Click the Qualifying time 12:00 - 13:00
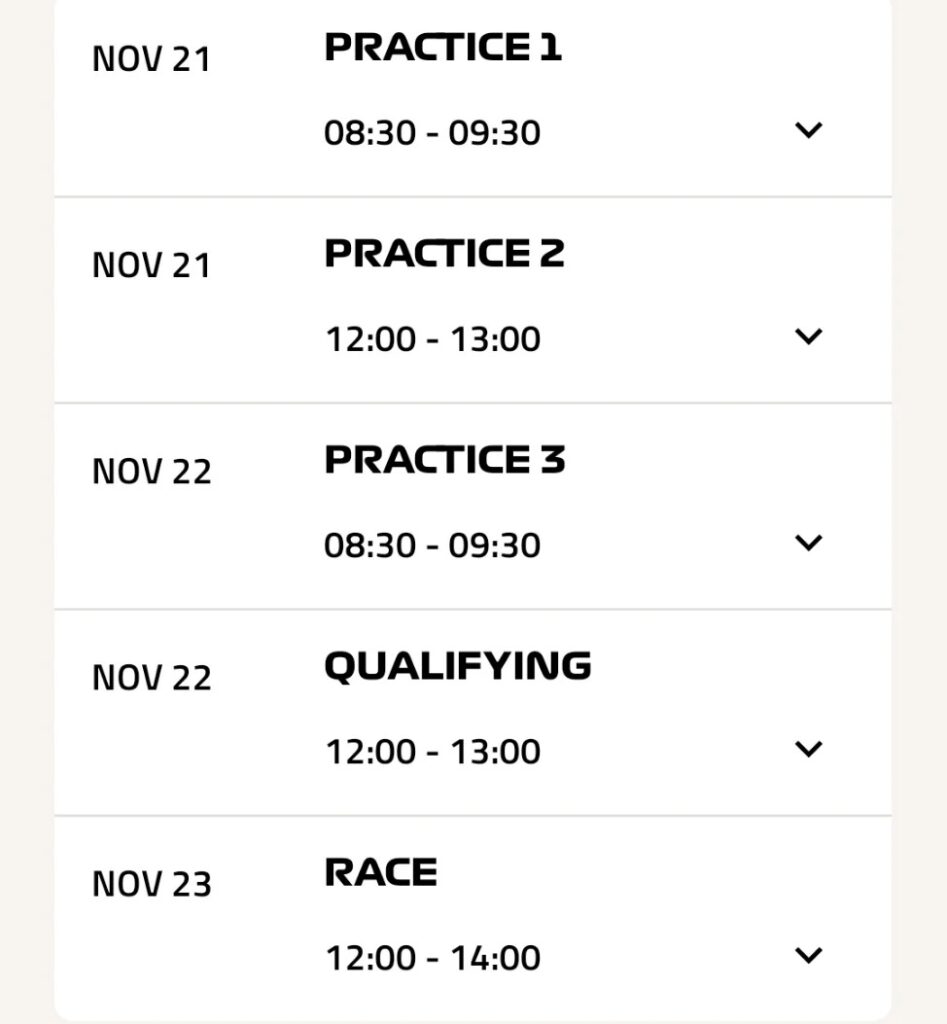 click(x=432, y=751)
